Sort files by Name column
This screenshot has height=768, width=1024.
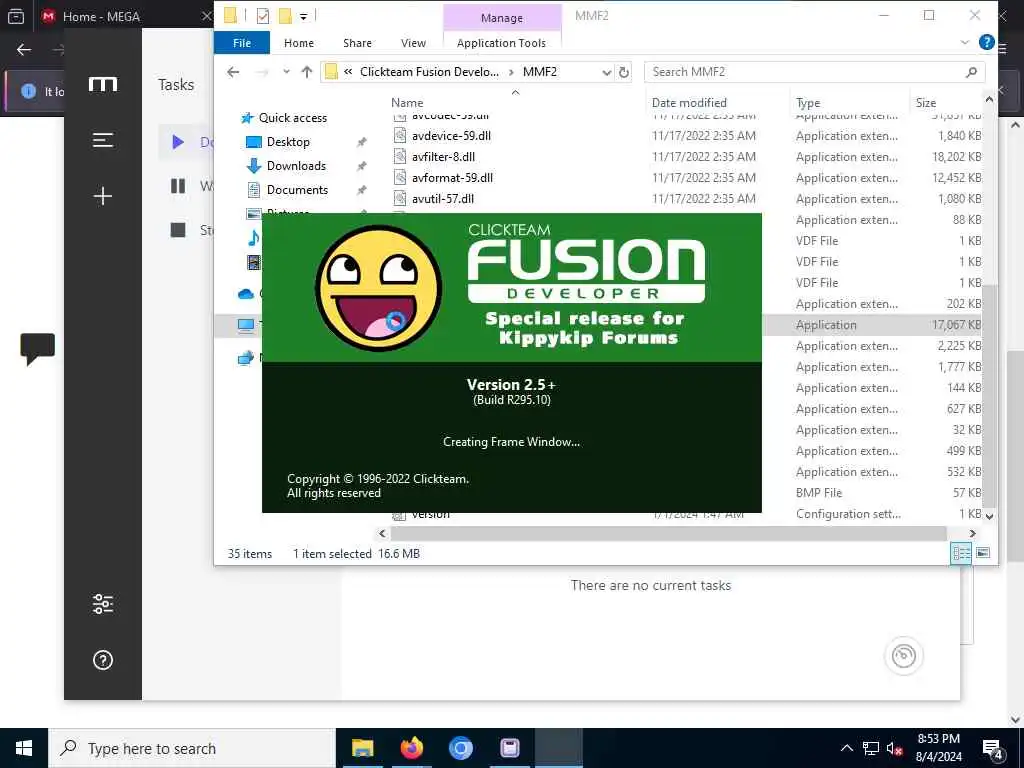tap(407, 103)
